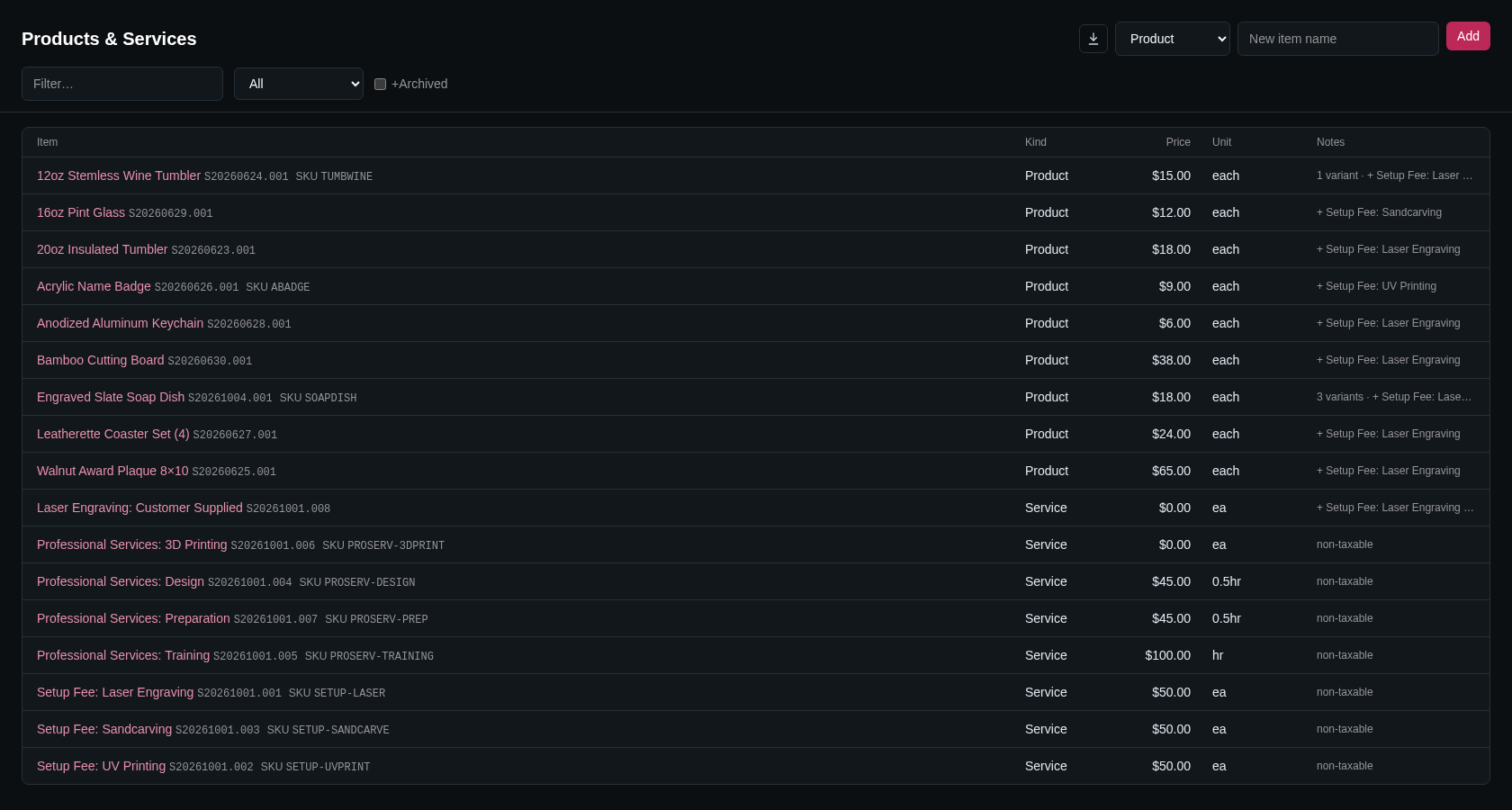Click the '3 variants' notes cell

pyautogui.click(x=1394, y=397)
